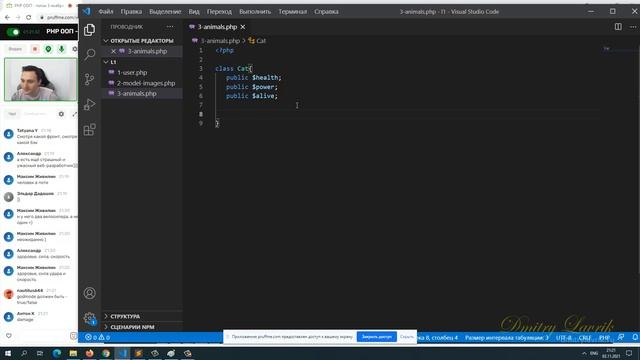Click the 3-animals.php breadcrumb item
This screenshot has height=360, width=640.
tap(220, 41)
